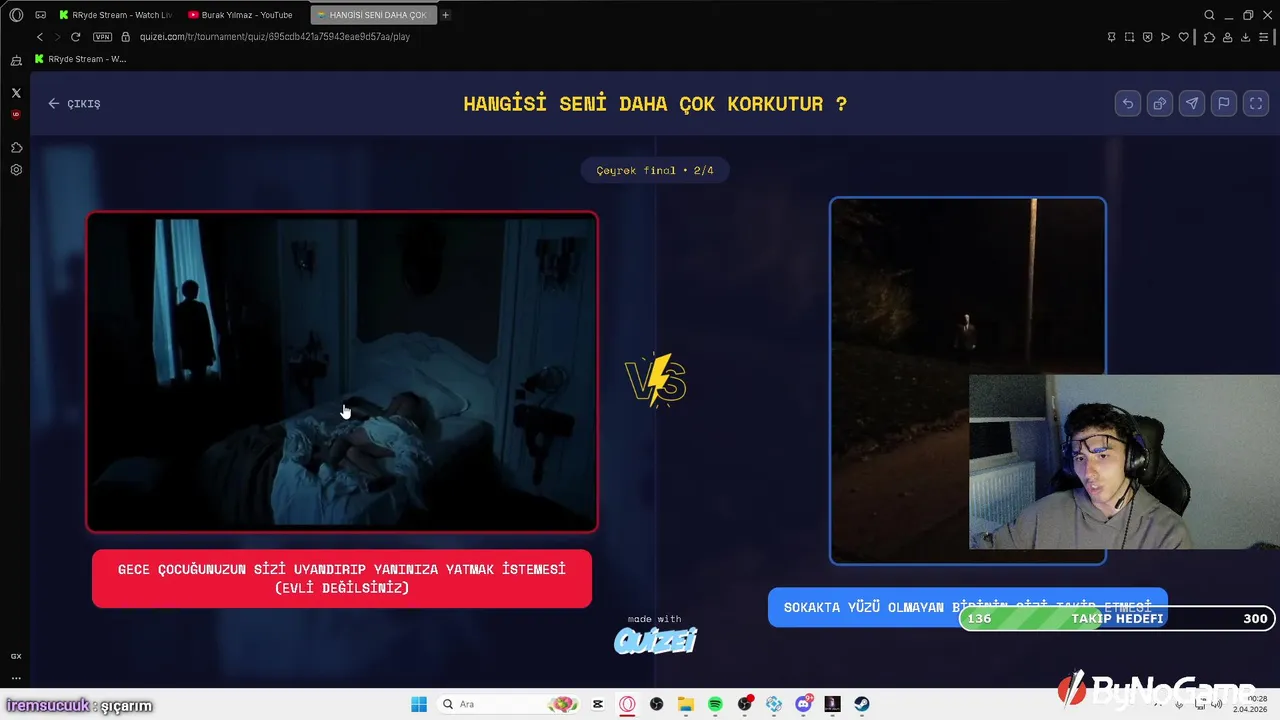Click the site padlock security icon

point(126,37)
